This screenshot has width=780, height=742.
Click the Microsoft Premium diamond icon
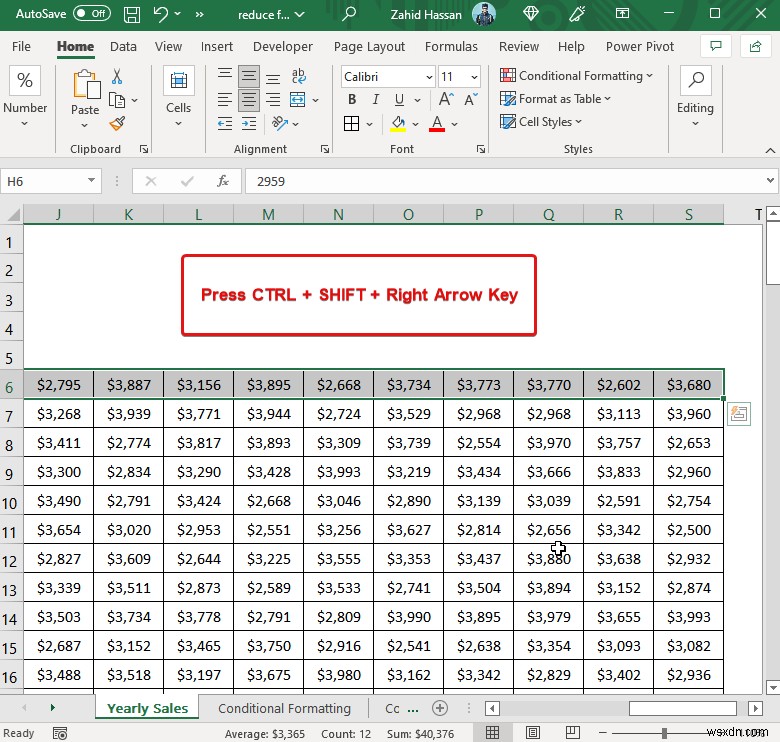pos(531,13)
